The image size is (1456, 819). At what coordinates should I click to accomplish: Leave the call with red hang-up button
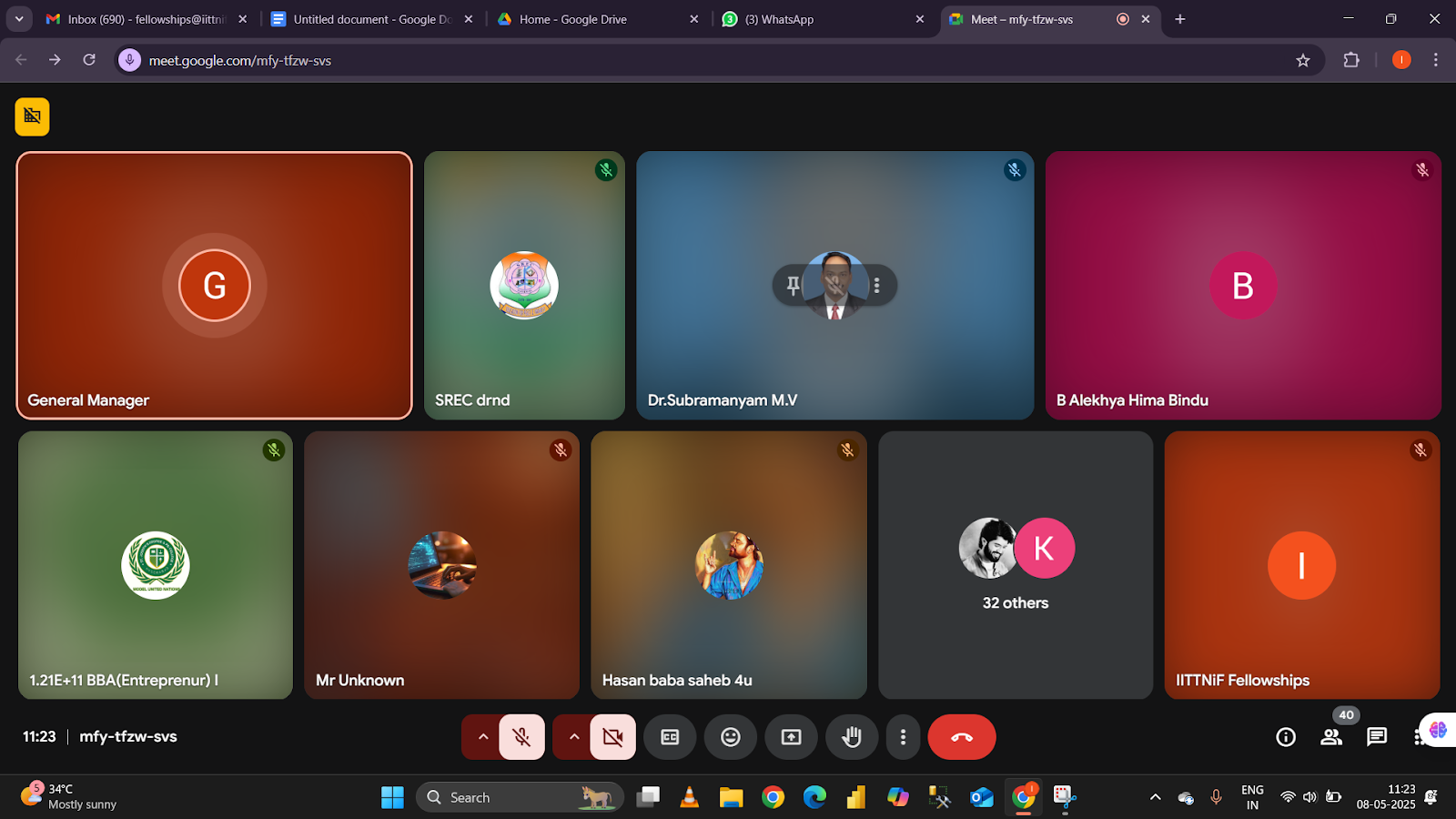tap(962, 737)
